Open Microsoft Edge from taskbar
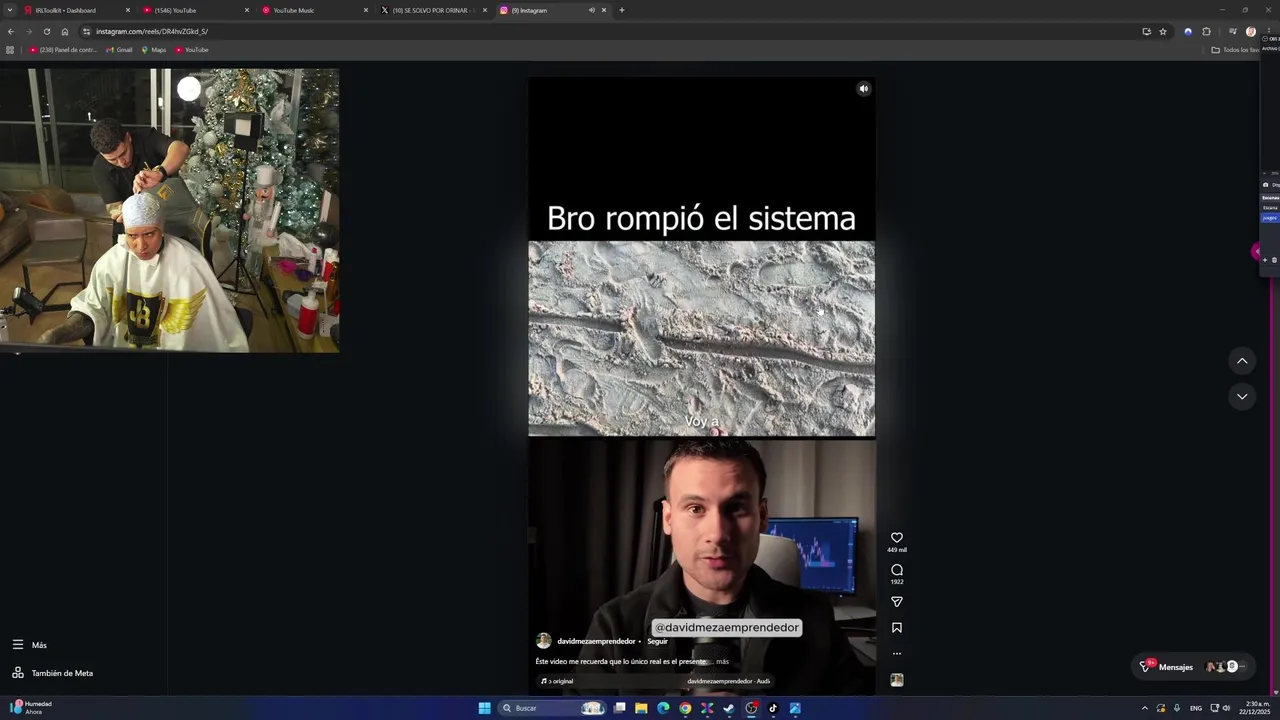The height and width of the screenshot is (720, 1280). coord(663,708)
